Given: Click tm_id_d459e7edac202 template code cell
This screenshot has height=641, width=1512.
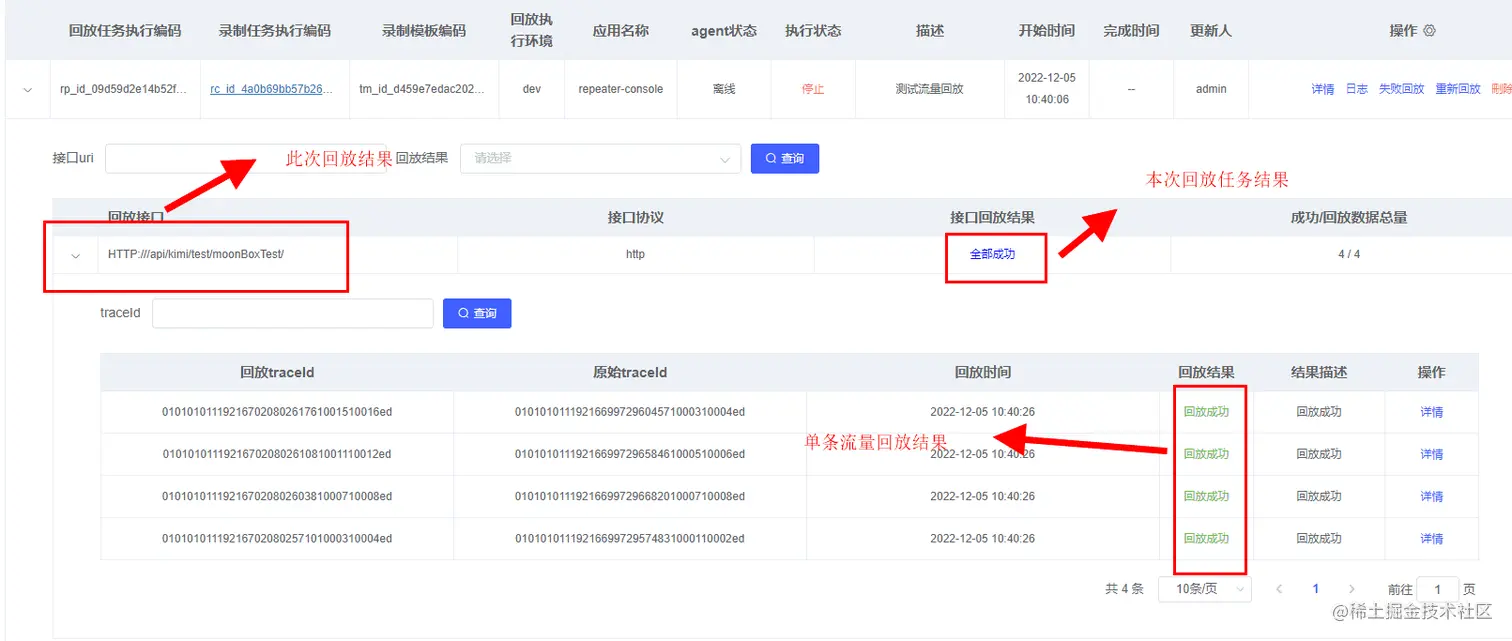Looking at the screenshot, I should click(422, 89).
